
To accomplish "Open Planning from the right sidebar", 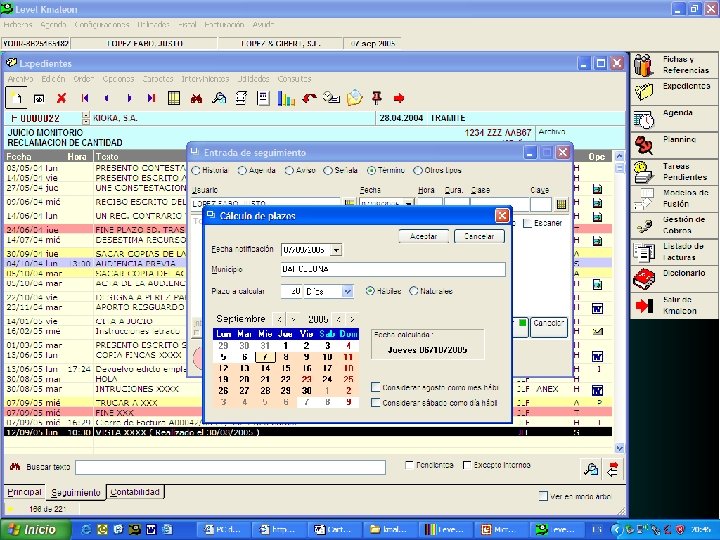I will 674,145.
